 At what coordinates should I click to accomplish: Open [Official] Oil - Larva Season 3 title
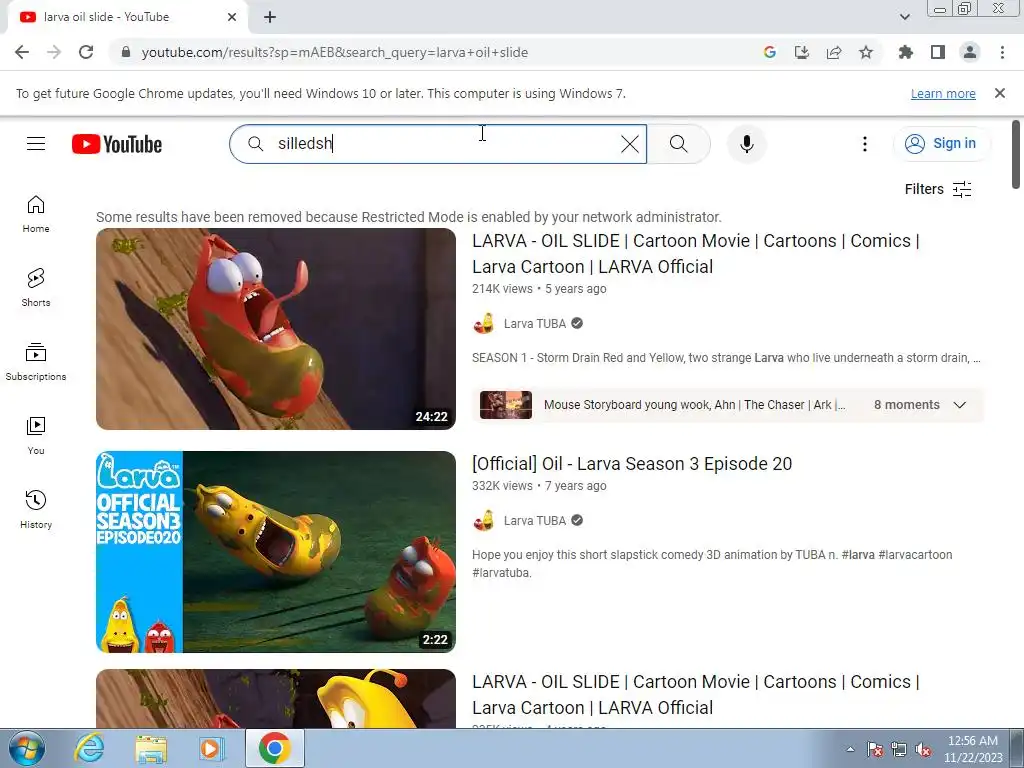632,464
